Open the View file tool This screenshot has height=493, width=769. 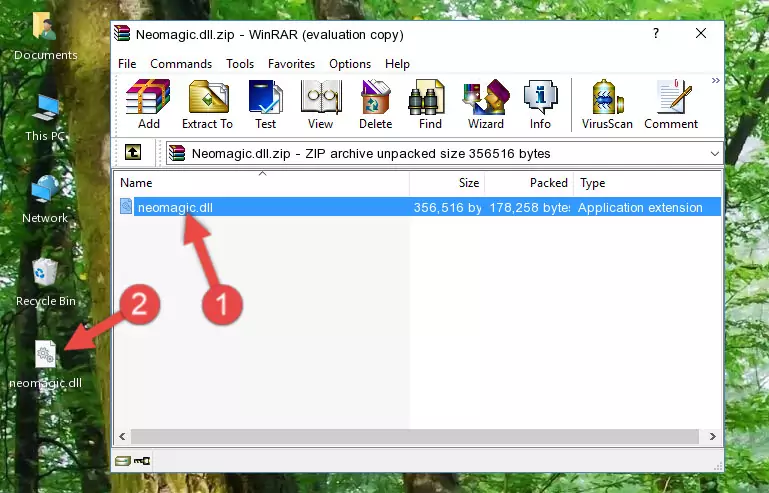click(321, 104)
